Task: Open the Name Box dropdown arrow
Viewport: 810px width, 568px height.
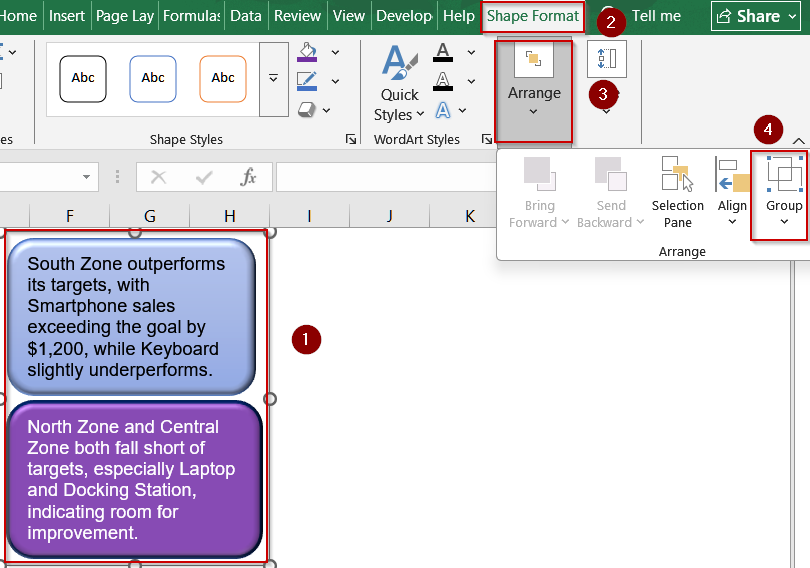Action: point(86,177)
